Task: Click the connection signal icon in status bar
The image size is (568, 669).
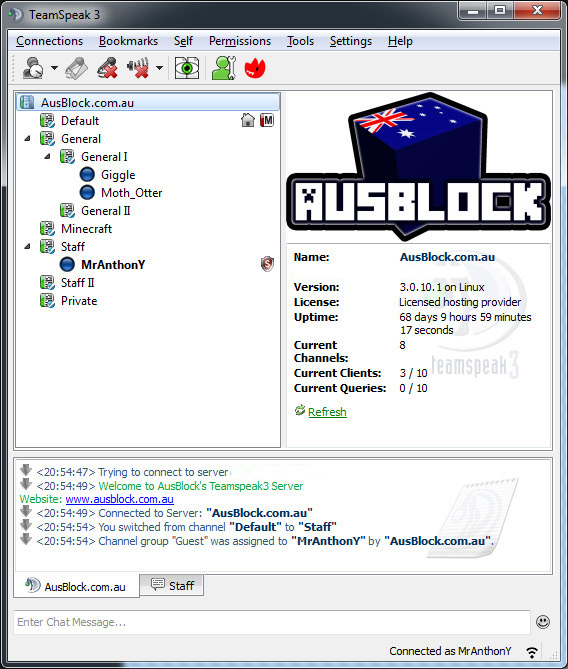Action: coord(532,652)
